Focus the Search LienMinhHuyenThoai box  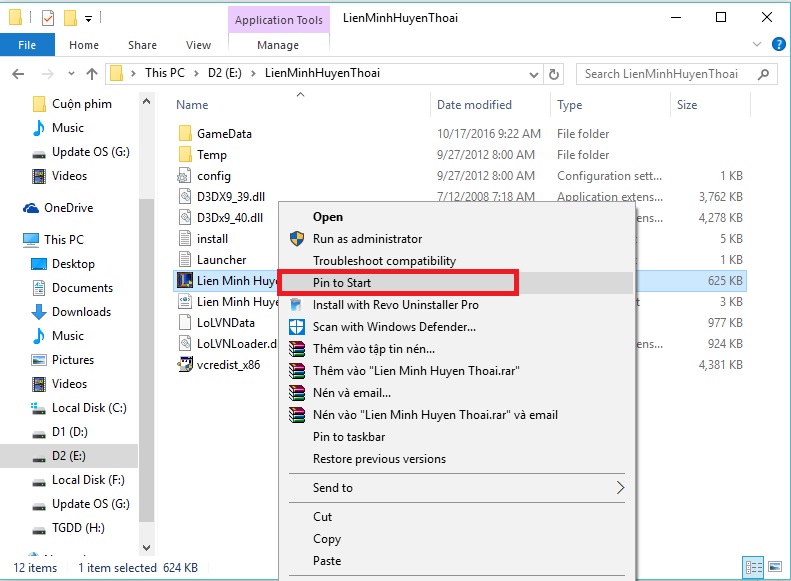(x=676, y=74)
